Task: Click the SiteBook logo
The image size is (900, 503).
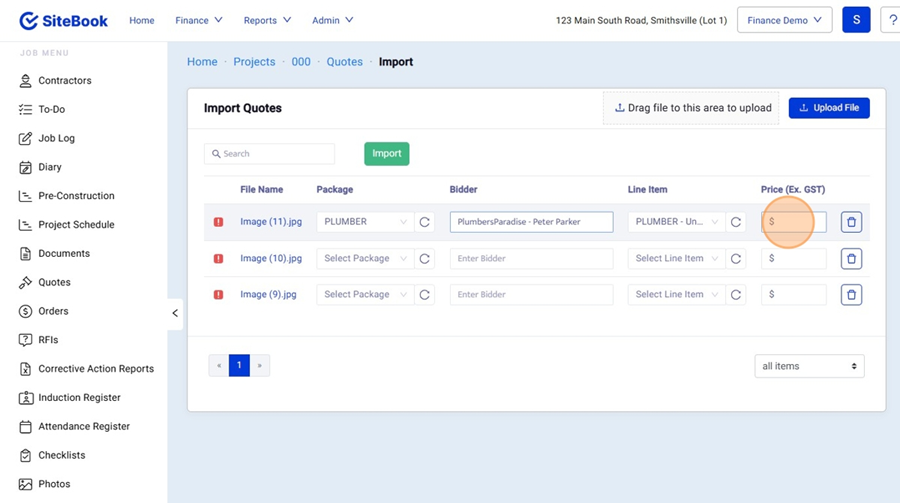Action: click(x=63, y=20)
